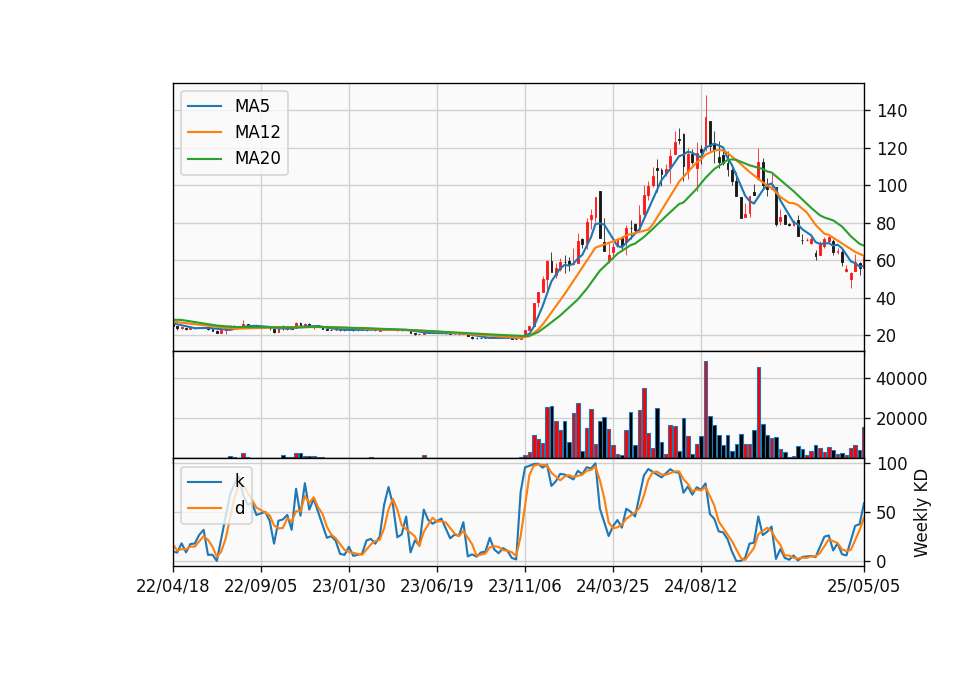Click the price axis value 80

click(888, 224)
